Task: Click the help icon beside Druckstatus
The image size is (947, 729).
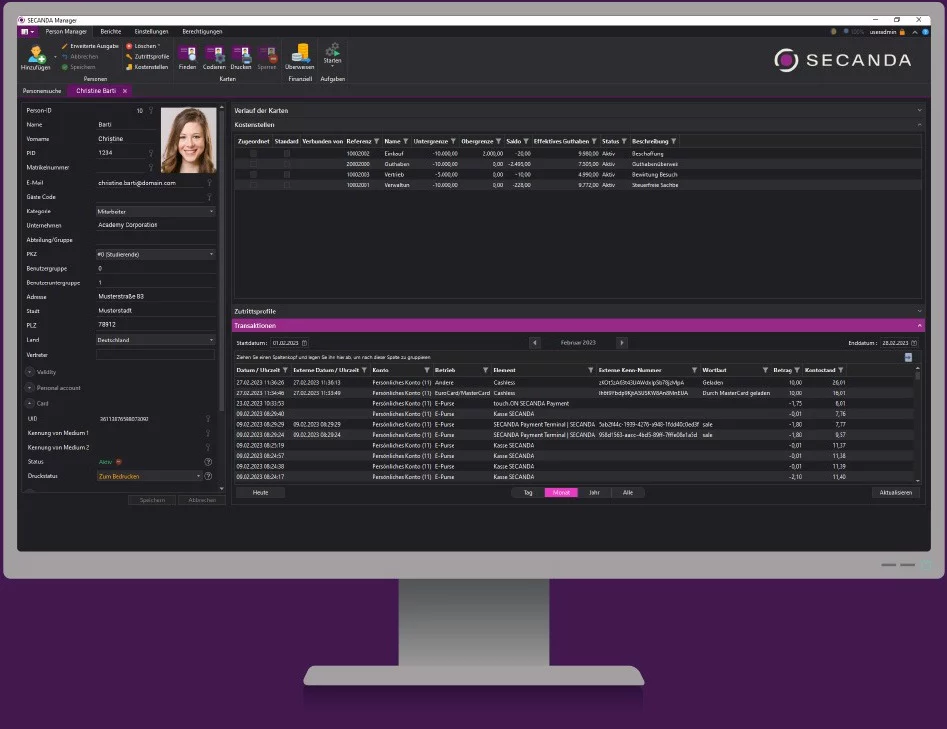Action: (x=208, y=476)
